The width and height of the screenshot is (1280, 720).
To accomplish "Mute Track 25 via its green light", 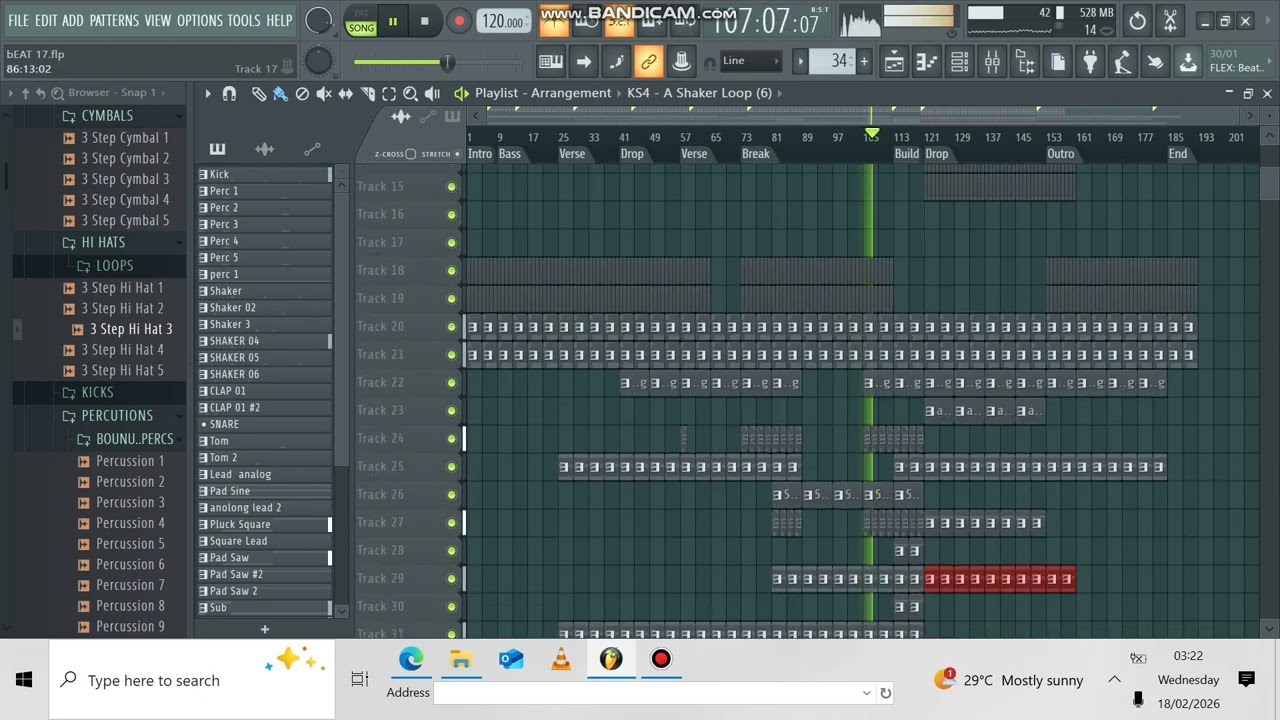I will point(451,467).
